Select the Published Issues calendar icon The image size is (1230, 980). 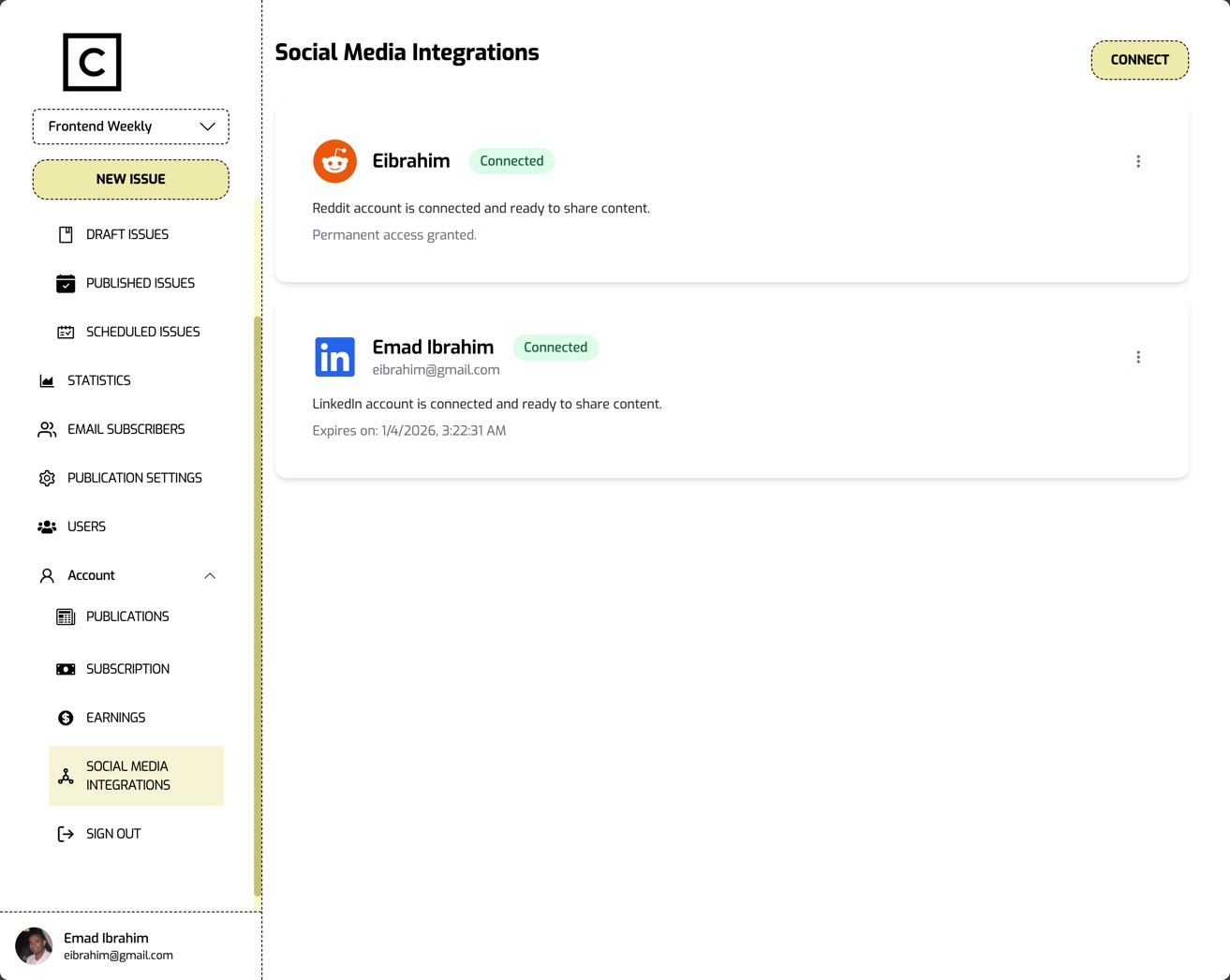click(x=66, y=283)
